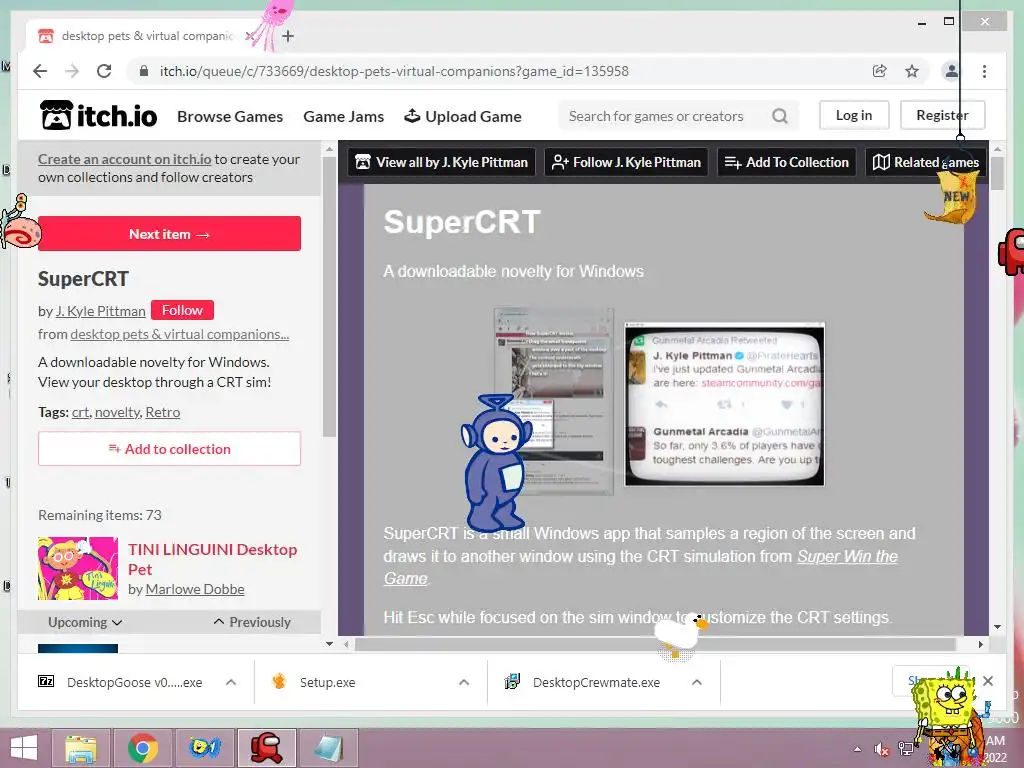Open the novelty tag link
The width and height of the screenshot is (1024, 768).
tap(118, 412)
